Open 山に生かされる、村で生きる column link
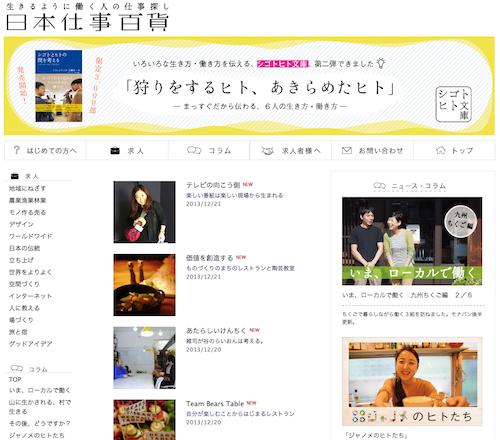Viewport: 500px width, 440px height. click(40, 407)
